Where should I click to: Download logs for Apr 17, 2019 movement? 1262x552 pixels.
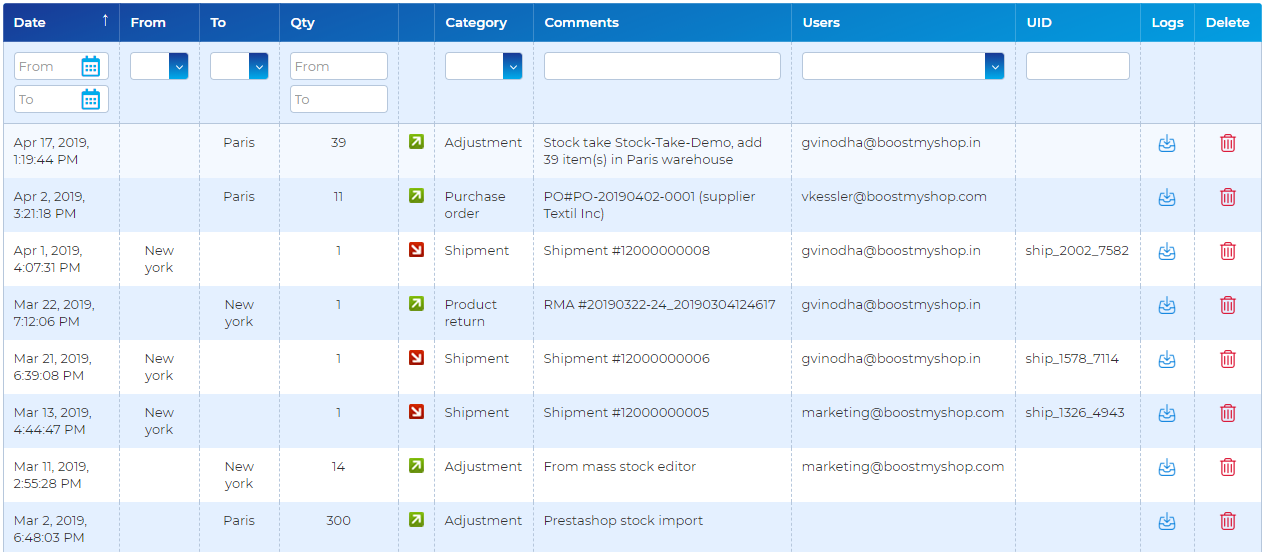pyautogui.click(x=1166, y=143)
